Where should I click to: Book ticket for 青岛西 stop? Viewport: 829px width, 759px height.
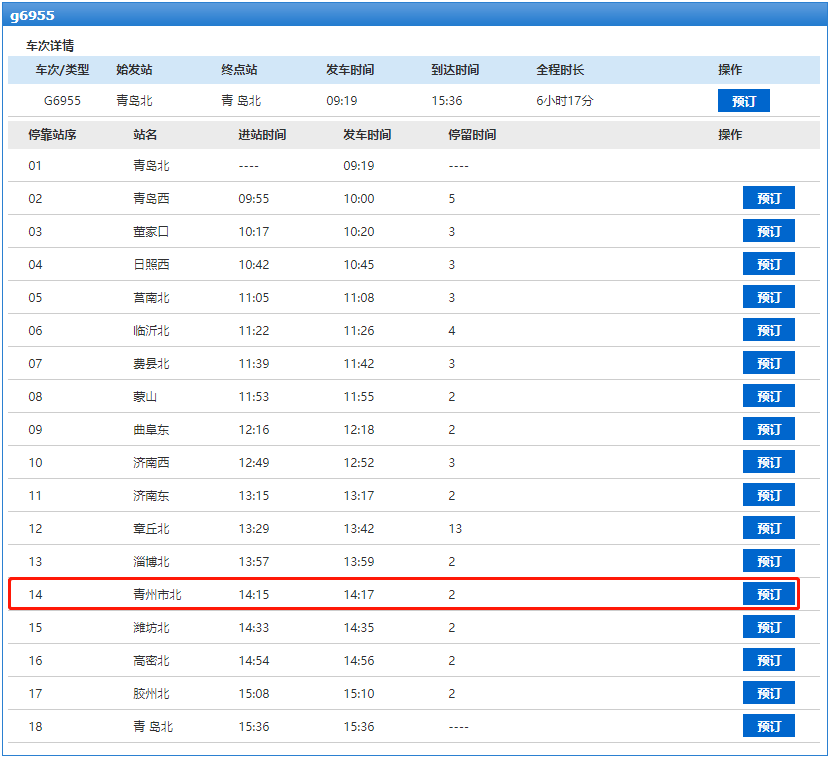pyautogui.click(x=768, y=198)
